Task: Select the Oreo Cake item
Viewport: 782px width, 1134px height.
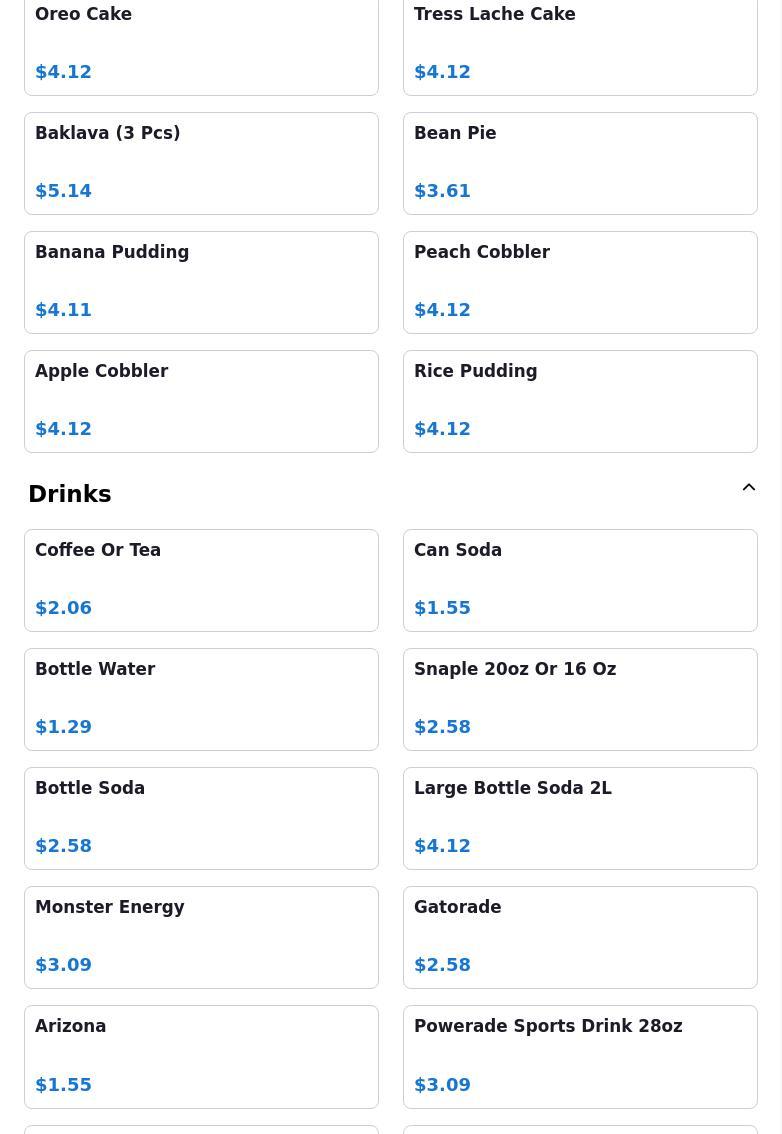Action: tap(201, 43)
